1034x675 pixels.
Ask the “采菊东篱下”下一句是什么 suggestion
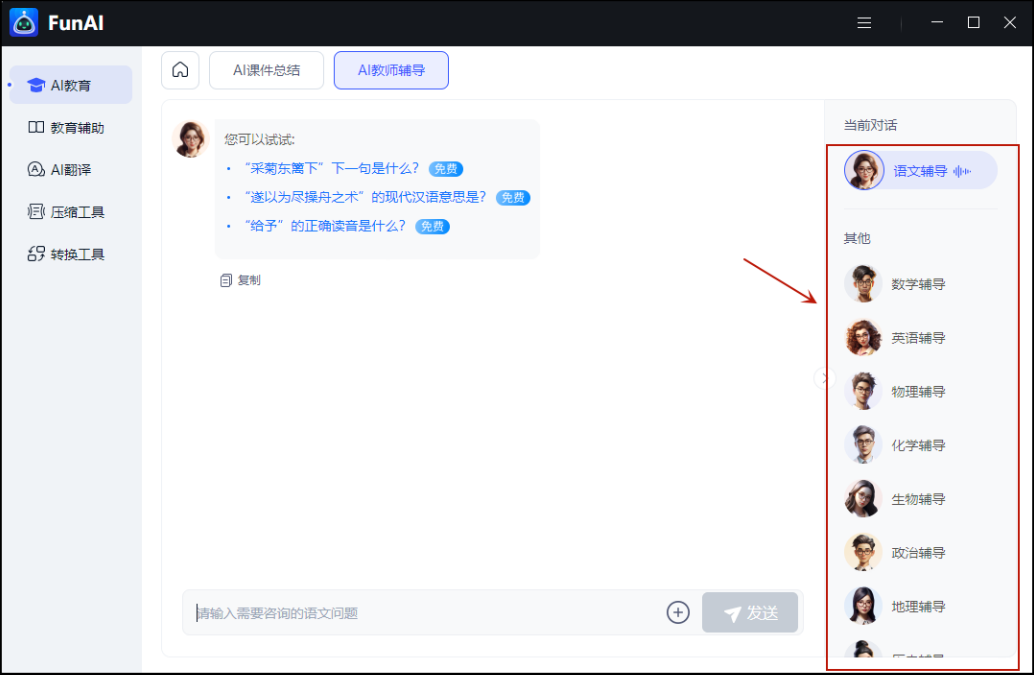(332, 168)
